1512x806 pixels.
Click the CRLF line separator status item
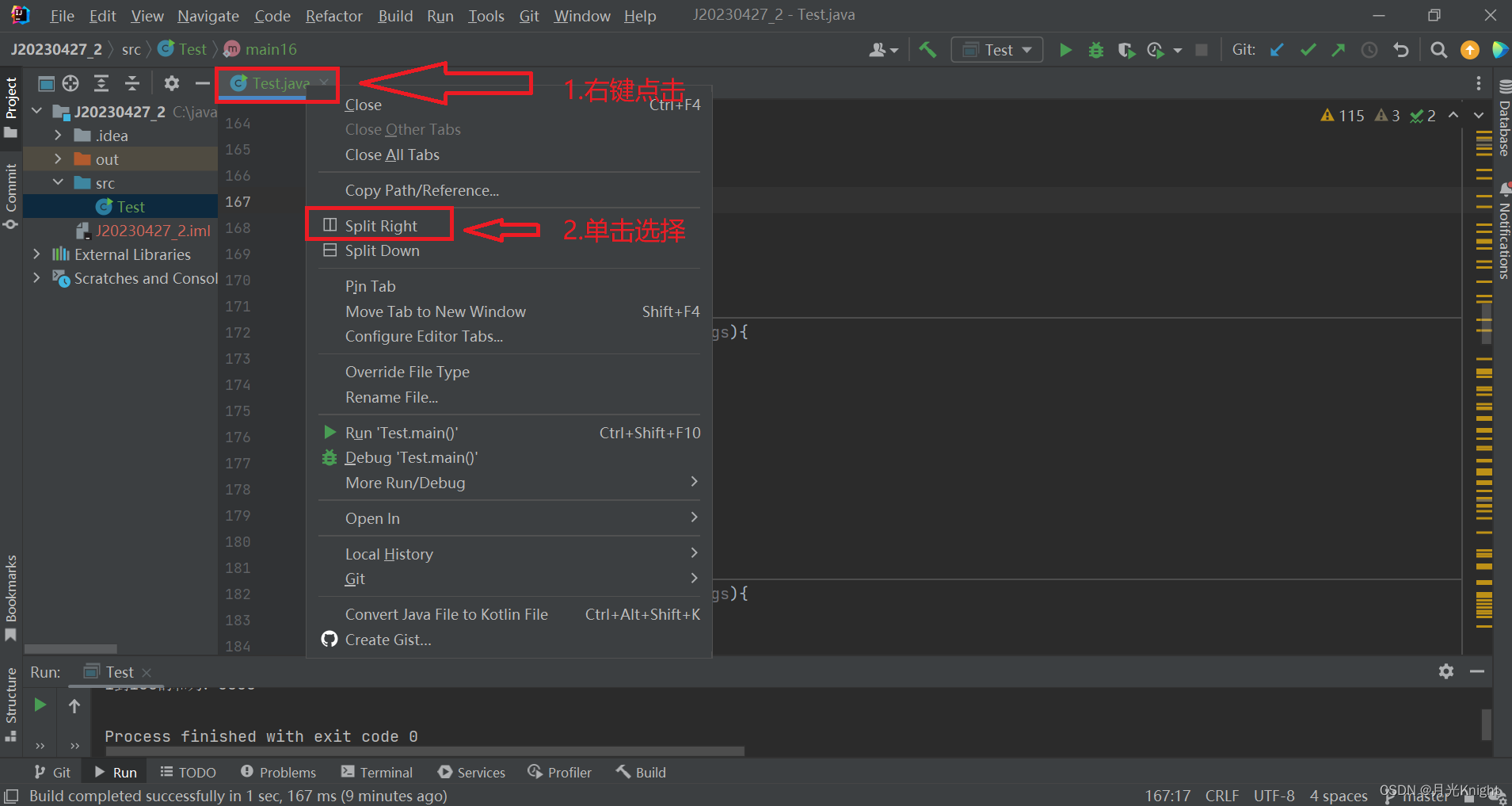pyautogui.click(x=1222, y=796)
